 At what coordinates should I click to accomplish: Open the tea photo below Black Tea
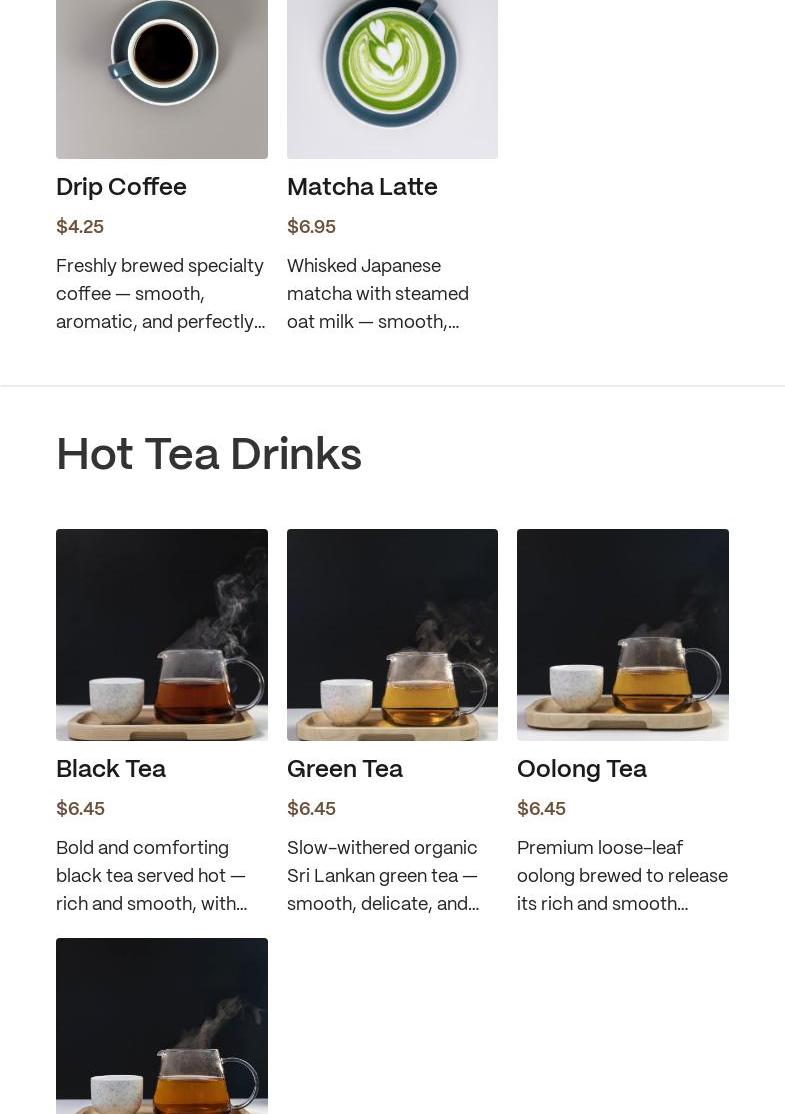162,1026
